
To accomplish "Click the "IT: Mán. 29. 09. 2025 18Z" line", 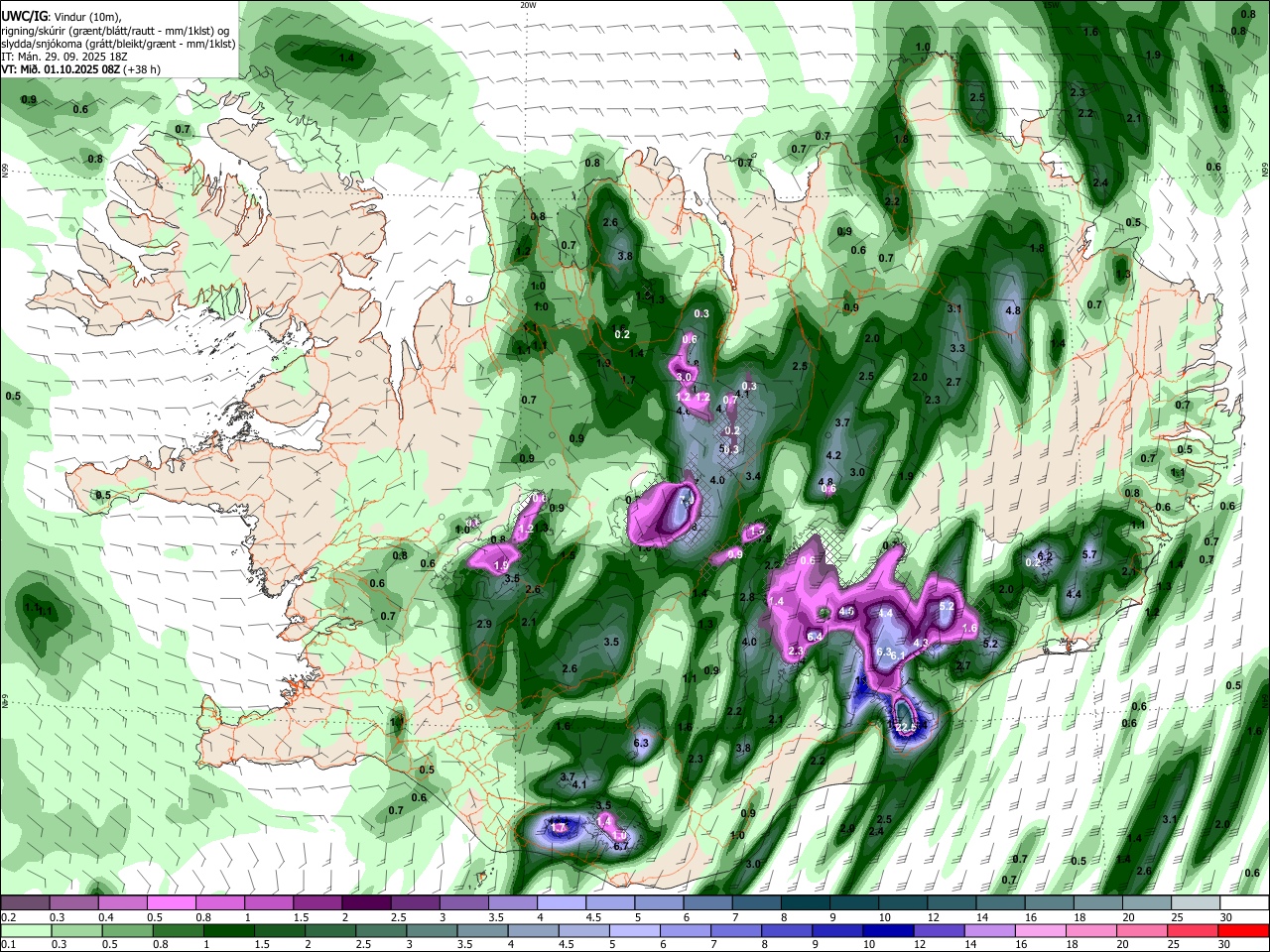I will tap(64, 57).
